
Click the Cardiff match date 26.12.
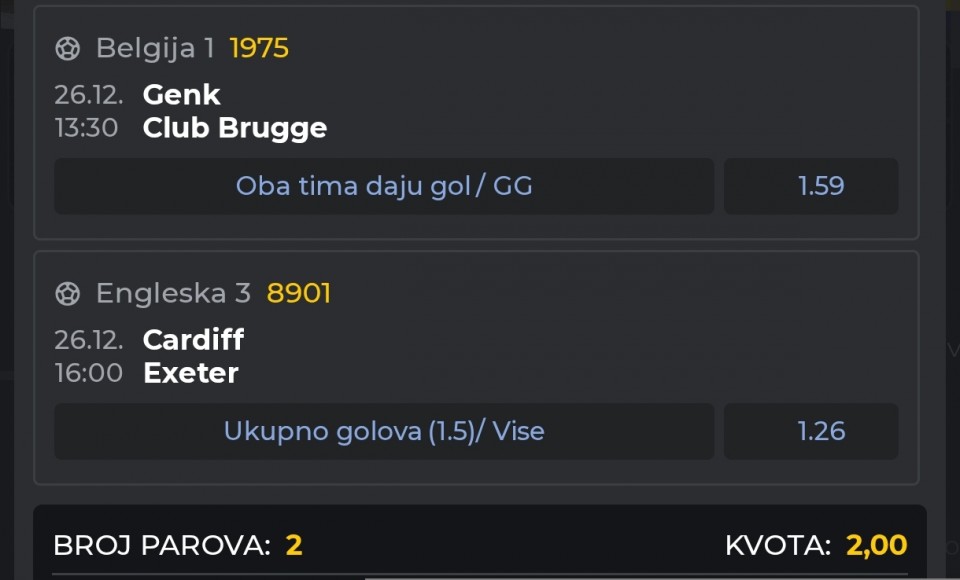(x=89, y=340)
